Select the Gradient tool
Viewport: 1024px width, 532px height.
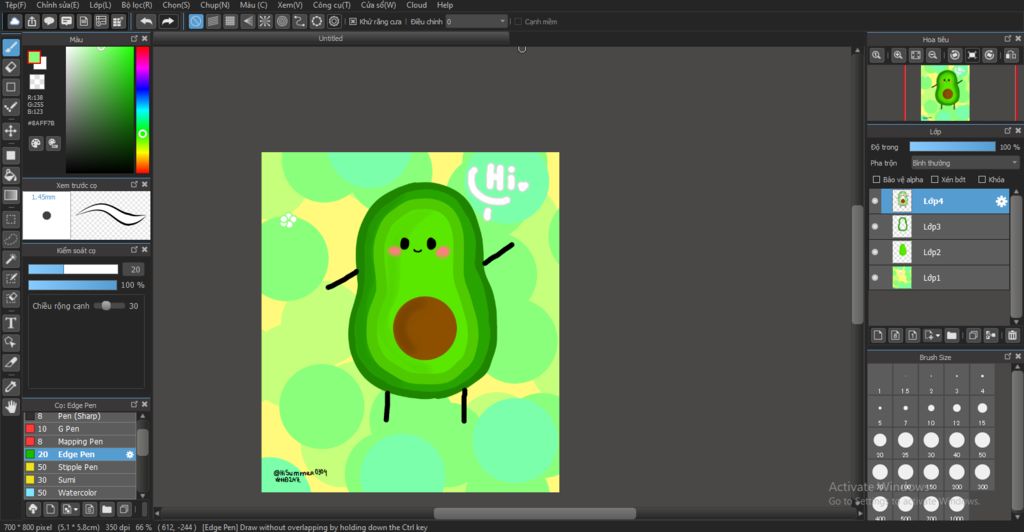(11, 195)
